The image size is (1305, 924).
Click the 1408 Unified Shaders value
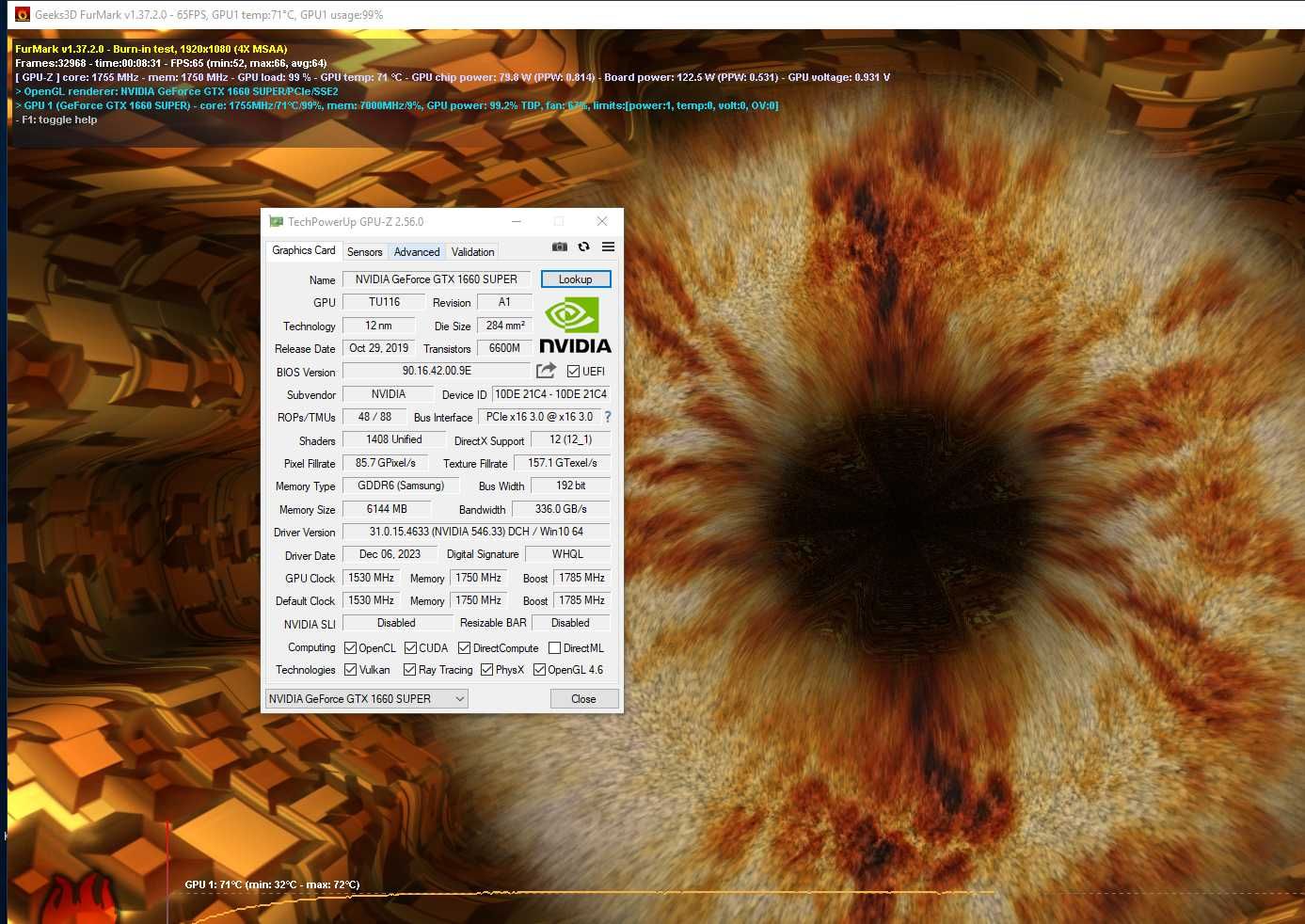coord(394,439)
